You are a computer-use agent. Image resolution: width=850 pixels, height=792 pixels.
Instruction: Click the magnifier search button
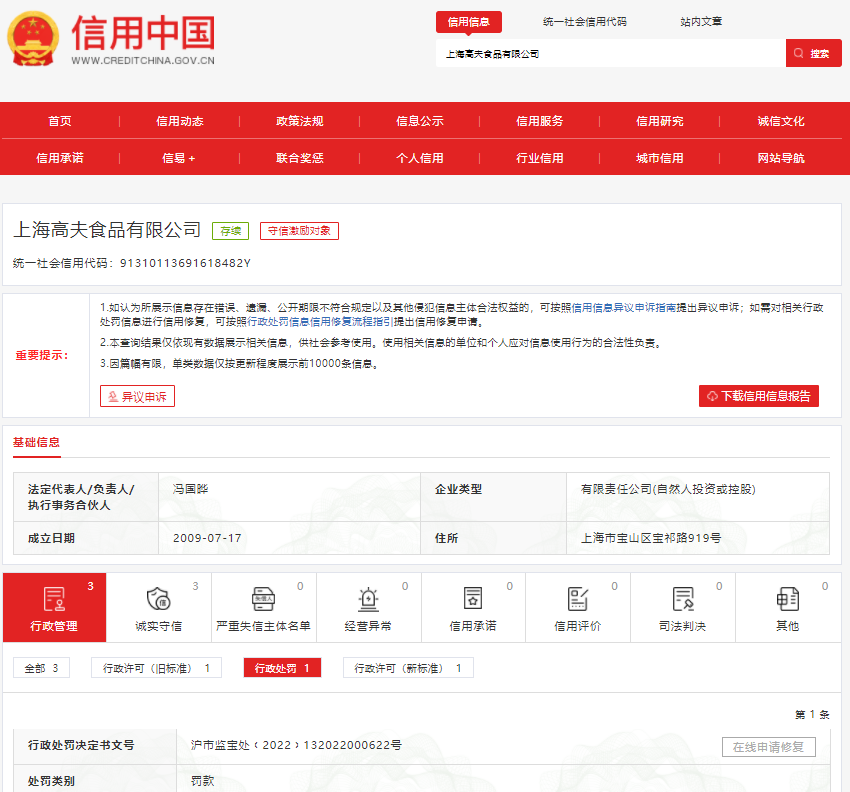[x=813, y=53]
